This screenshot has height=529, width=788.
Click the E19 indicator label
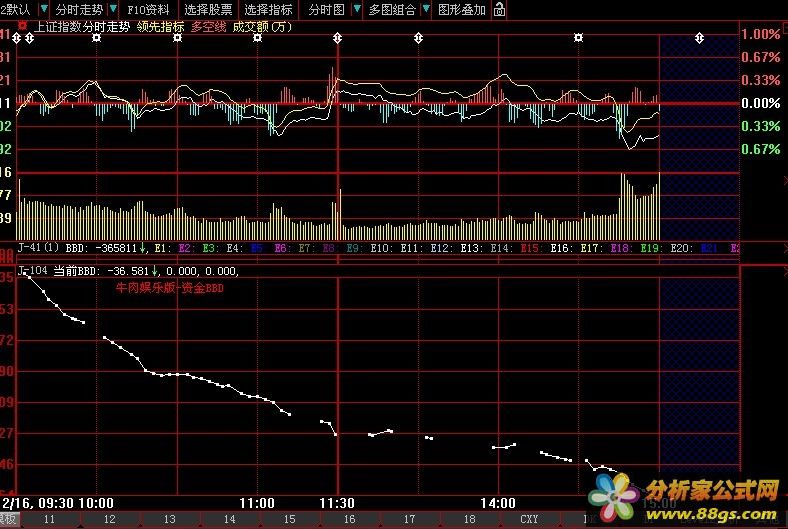point(652,248)
